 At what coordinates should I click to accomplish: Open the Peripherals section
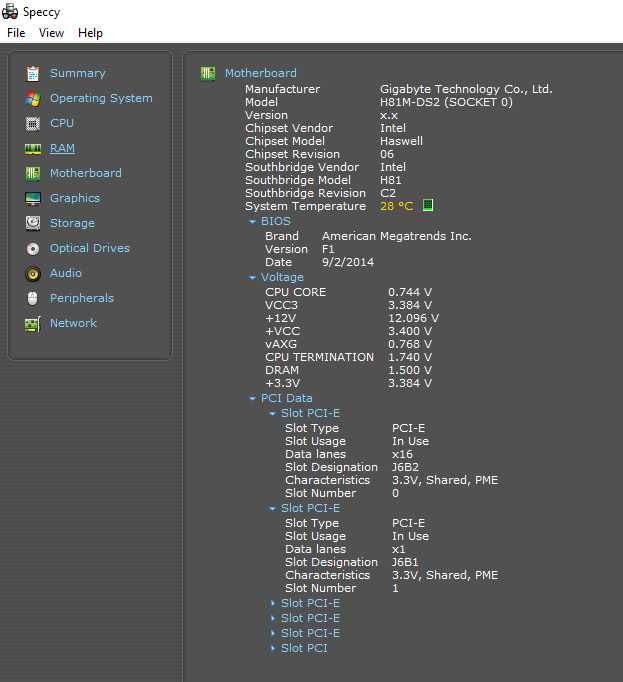[82, 298]
